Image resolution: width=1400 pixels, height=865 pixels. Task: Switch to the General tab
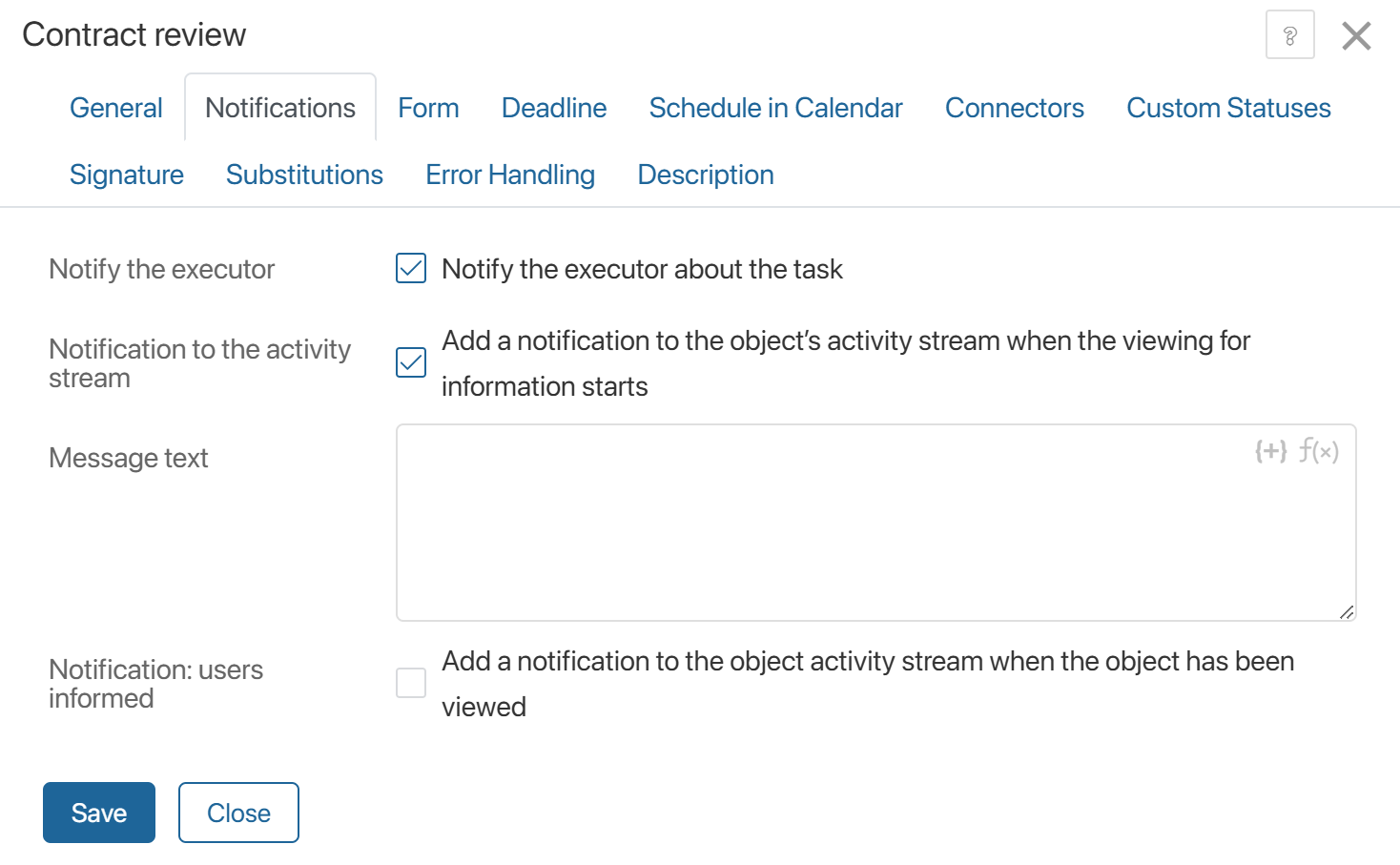click(116, 109)
